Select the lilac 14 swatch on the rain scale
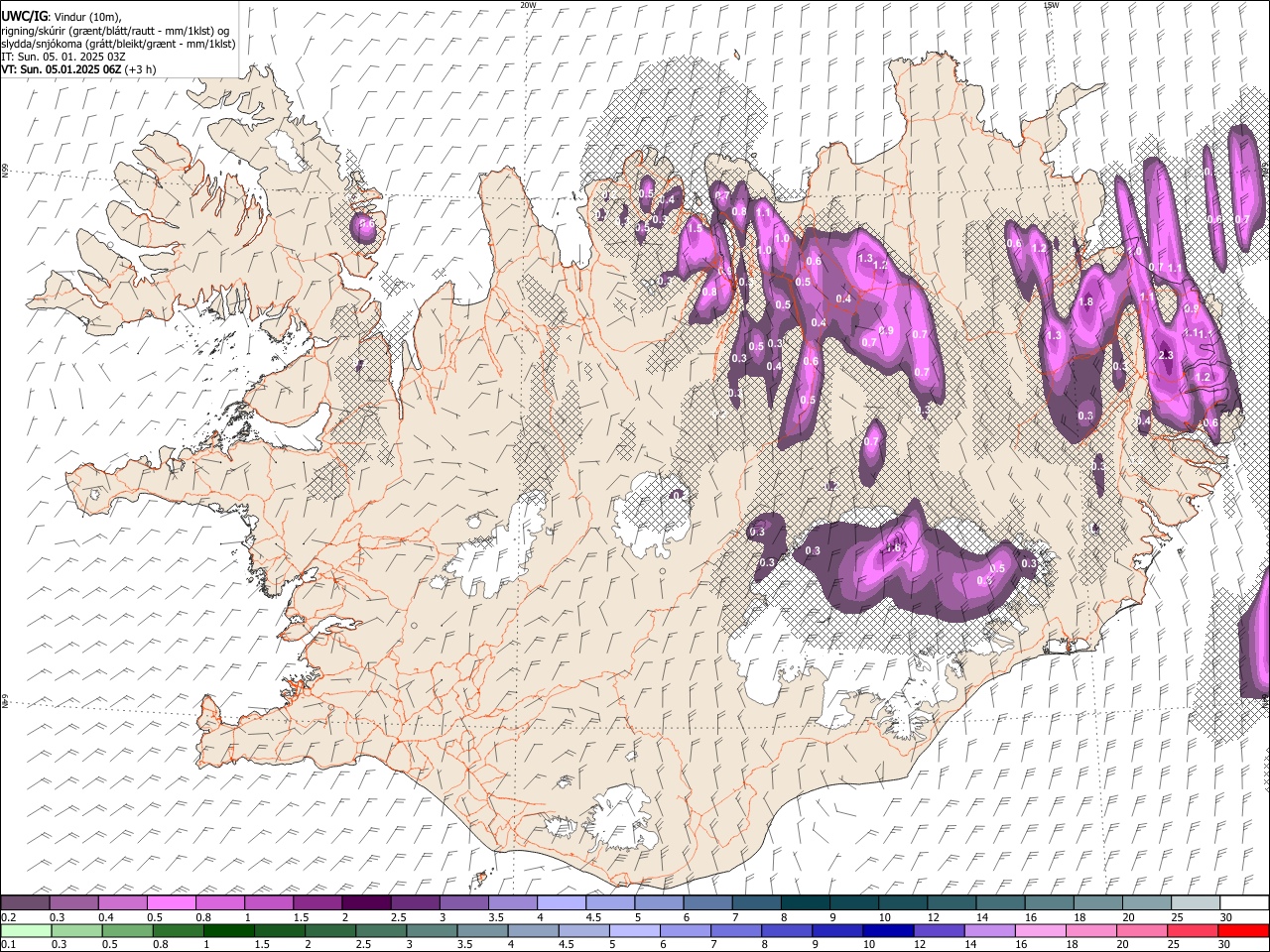Screen dimensions: 1270x952 (989, 931)
